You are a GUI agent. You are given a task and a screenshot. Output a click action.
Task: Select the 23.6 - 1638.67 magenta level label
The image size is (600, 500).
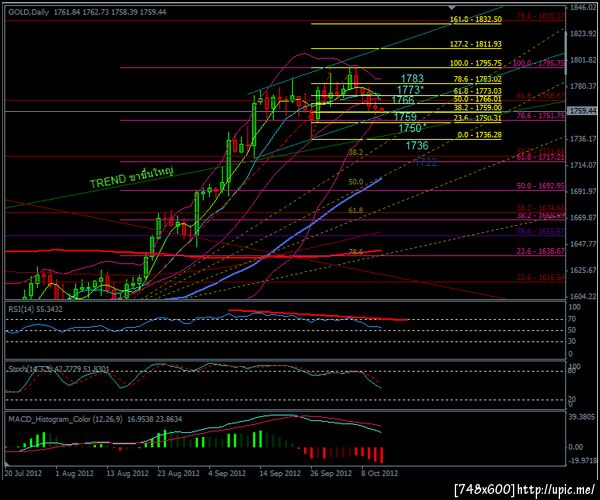pyautogui.click(x=541, y=251)
